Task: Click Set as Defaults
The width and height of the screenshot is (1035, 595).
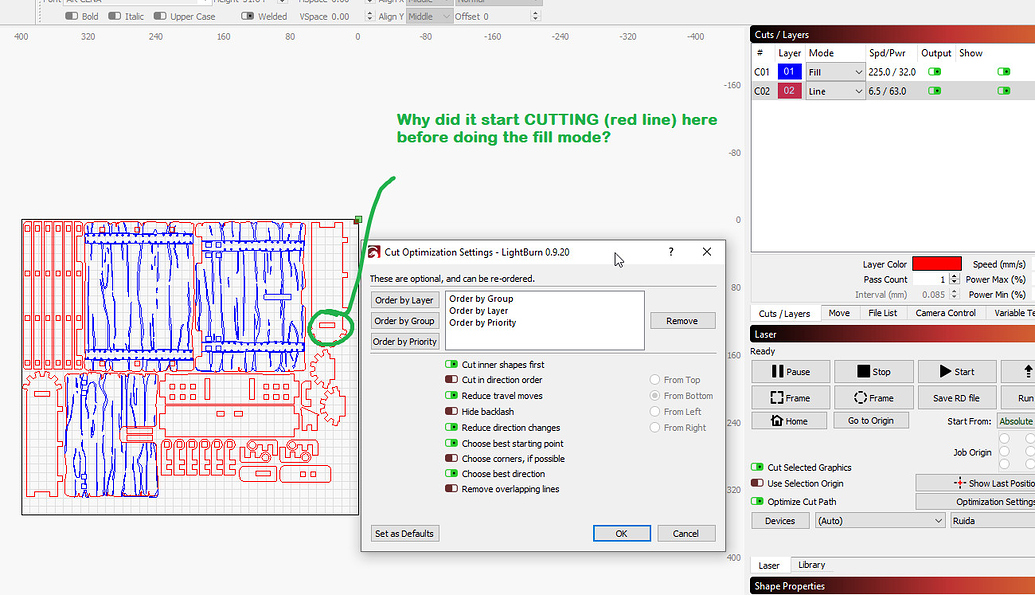Action: pyautogui.click(x=404, y=533)
